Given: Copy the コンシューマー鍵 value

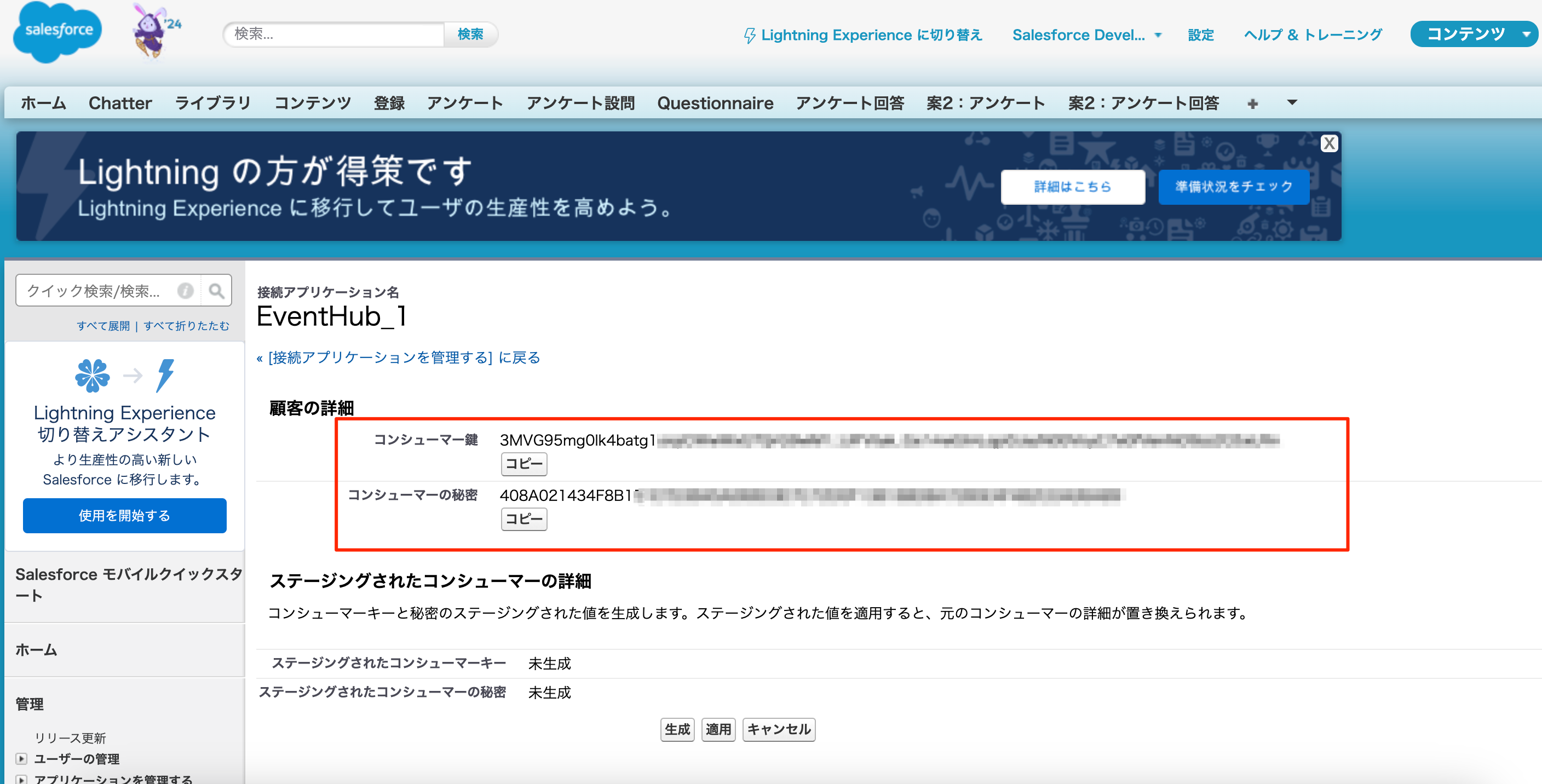Looking at the screenshot, I should (x=524, y=464).
